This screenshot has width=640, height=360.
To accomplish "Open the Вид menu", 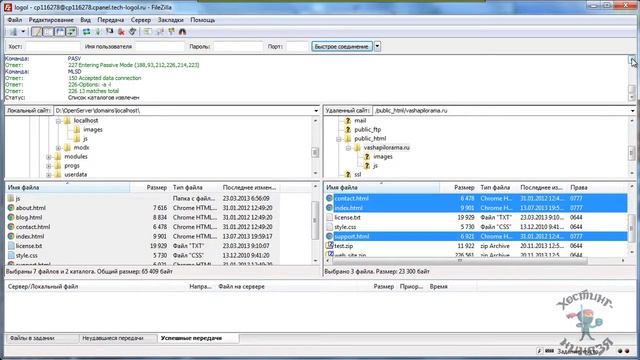I will coord(85,20).
